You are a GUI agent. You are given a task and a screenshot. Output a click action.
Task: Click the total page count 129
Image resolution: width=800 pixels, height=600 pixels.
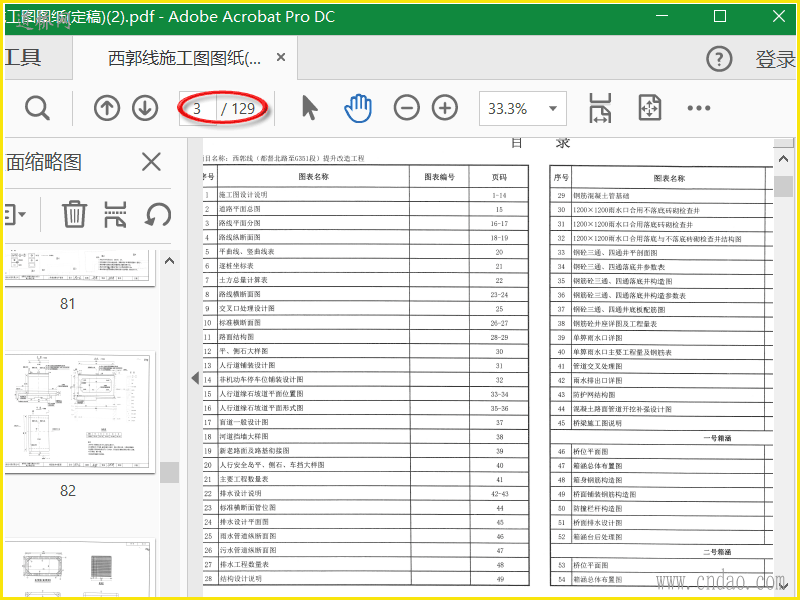coord(243,108)
